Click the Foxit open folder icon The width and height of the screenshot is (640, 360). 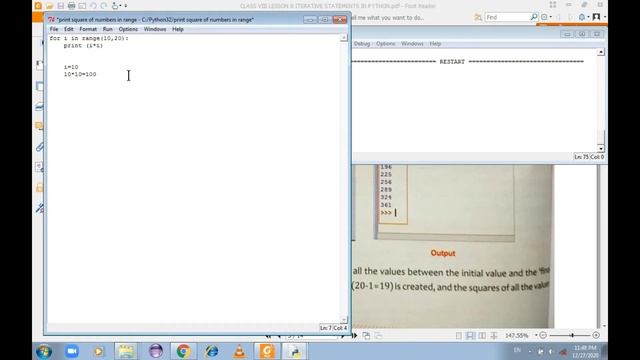49,6
